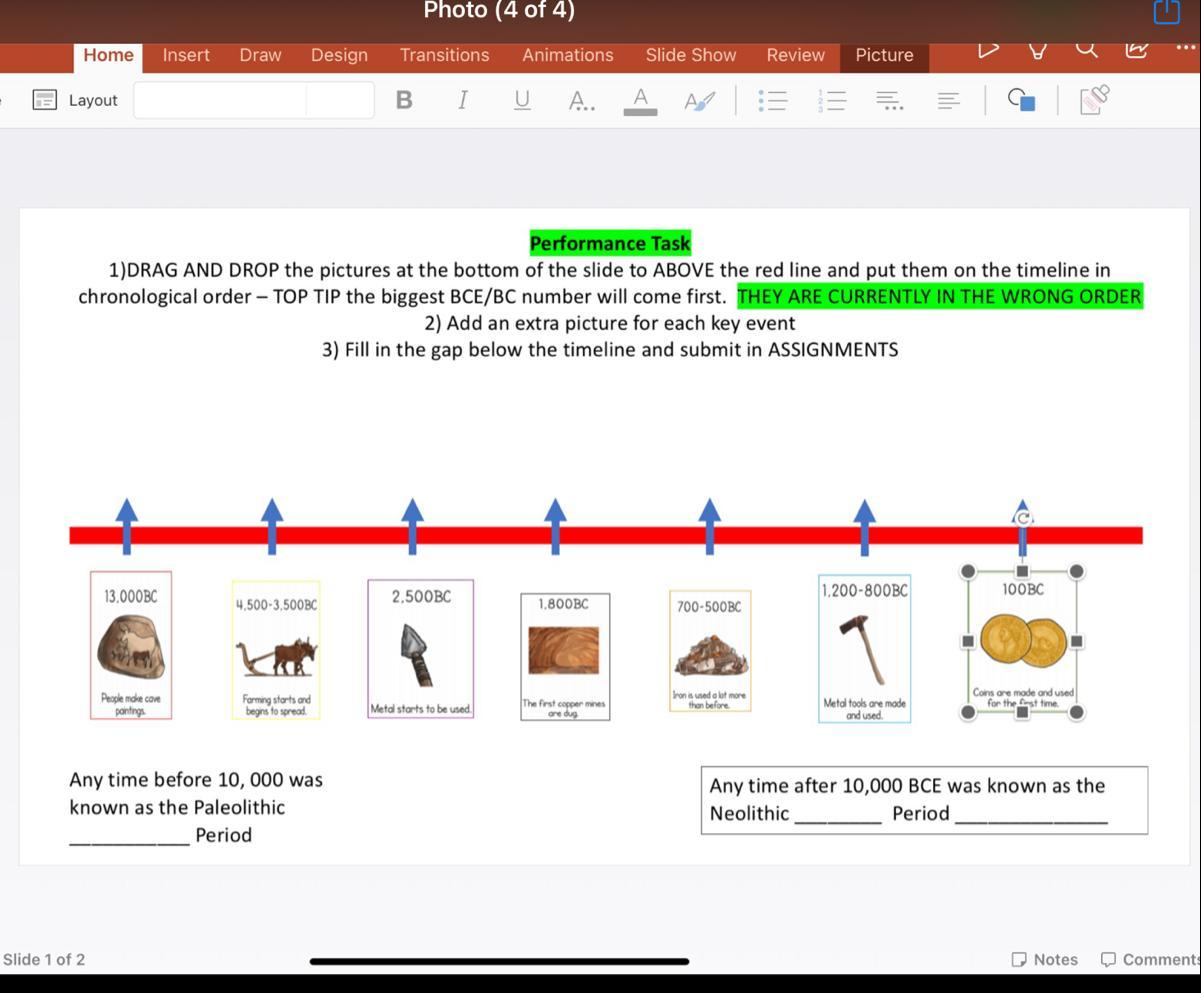Screen dimensions: 1201x993
Task: Switch to the Home tab
Action: coord(108,55)
